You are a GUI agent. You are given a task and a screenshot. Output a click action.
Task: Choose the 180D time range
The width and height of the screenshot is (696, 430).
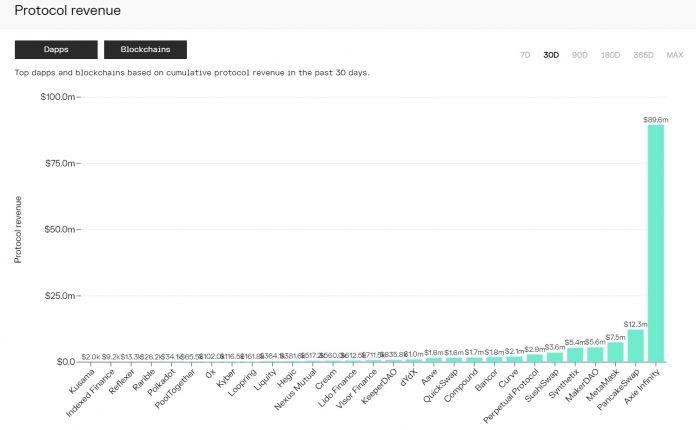coord(612,54)
